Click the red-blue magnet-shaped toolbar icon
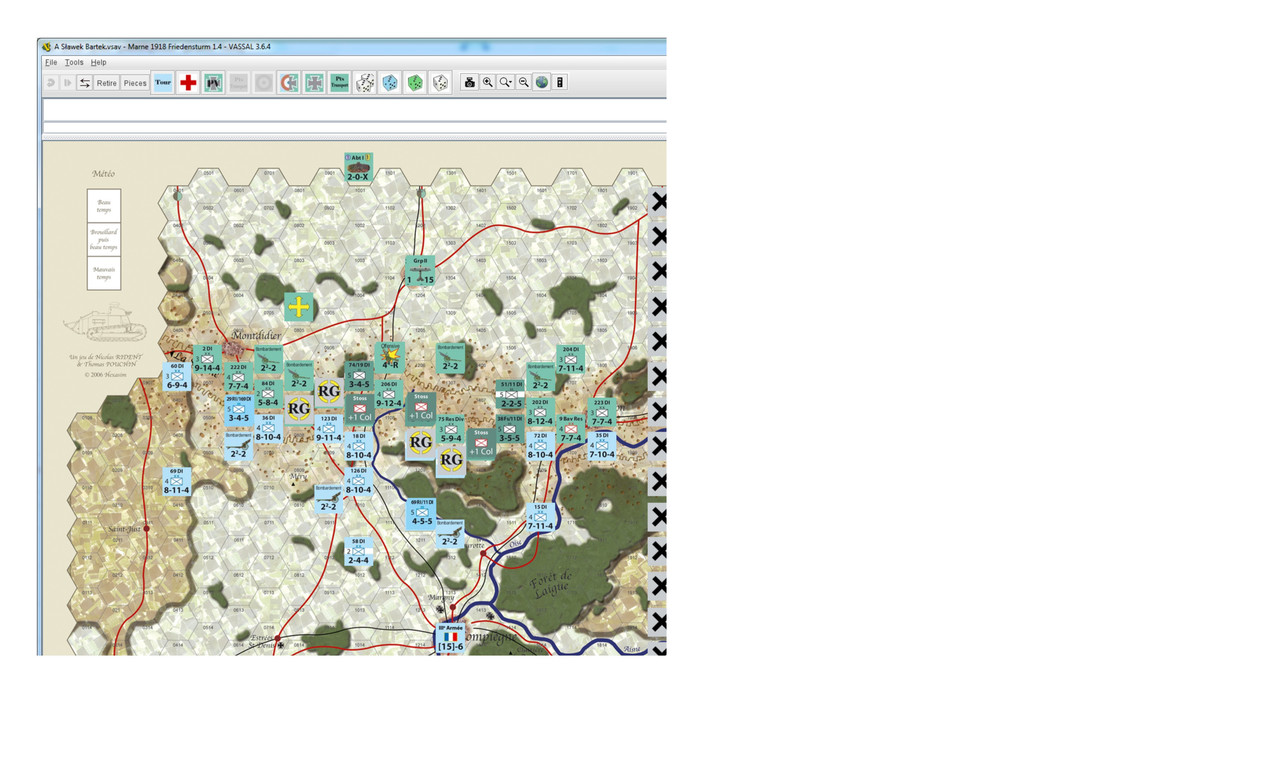This screenshot has height=779, width=1280. 289,83
